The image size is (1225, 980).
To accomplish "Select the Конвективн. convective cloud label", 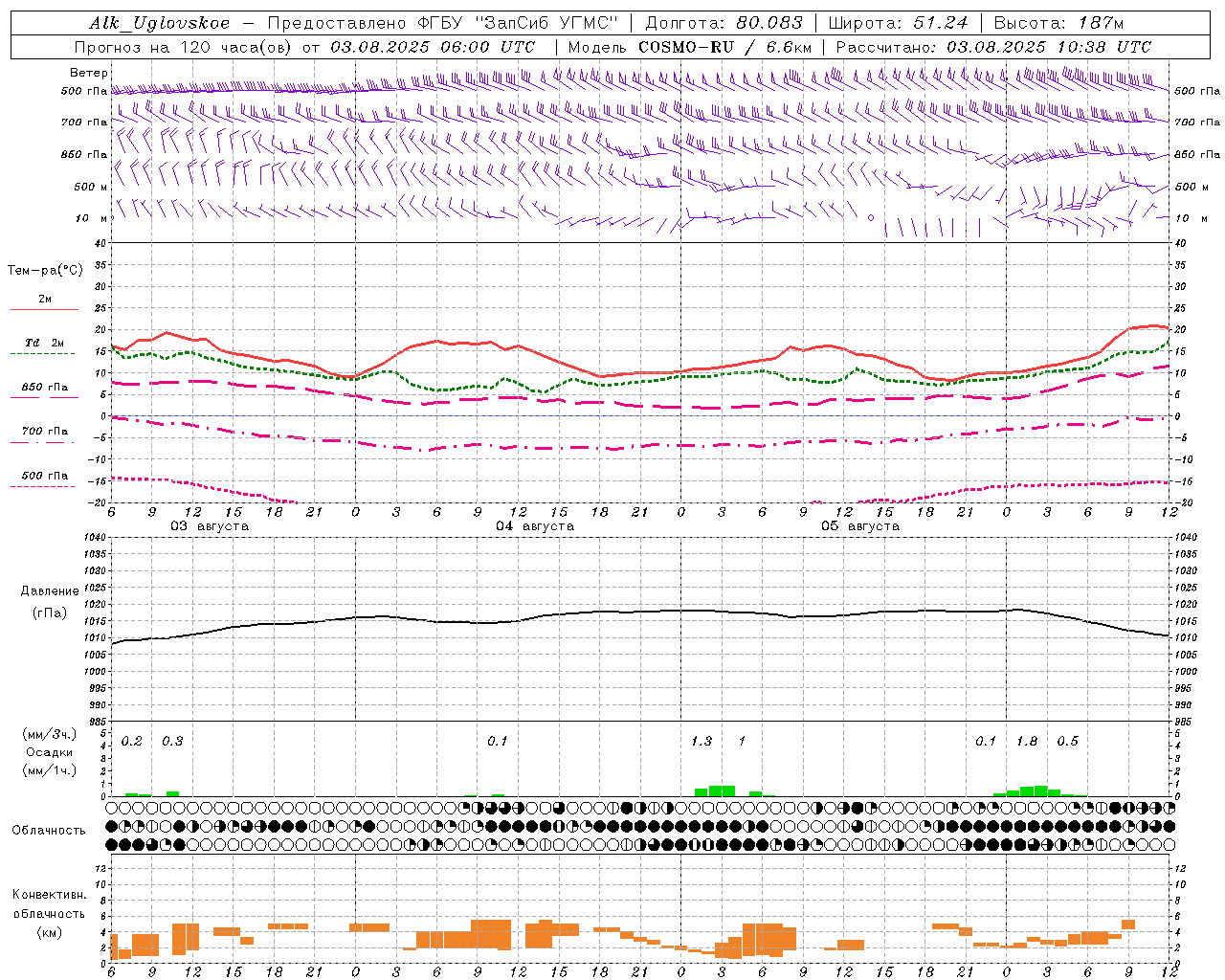I will (49, 895).
